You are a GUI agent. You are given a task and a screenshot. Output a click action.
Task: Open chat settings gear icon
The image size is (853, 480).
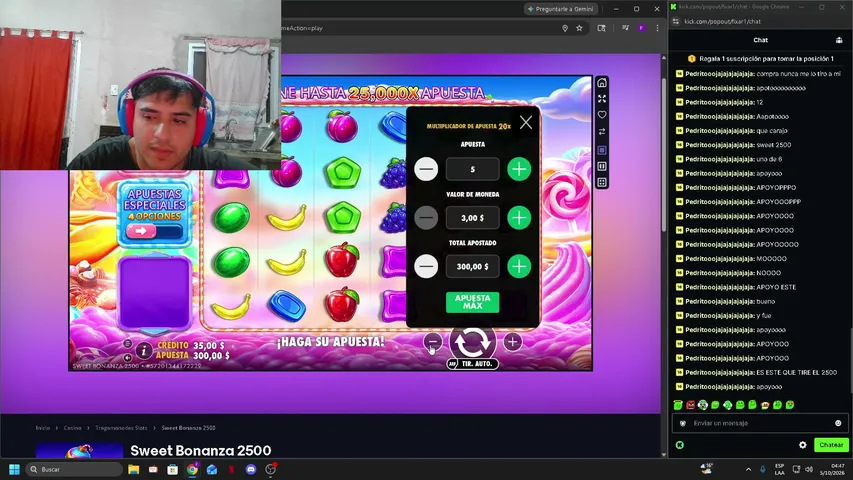[x=802, y=445]
